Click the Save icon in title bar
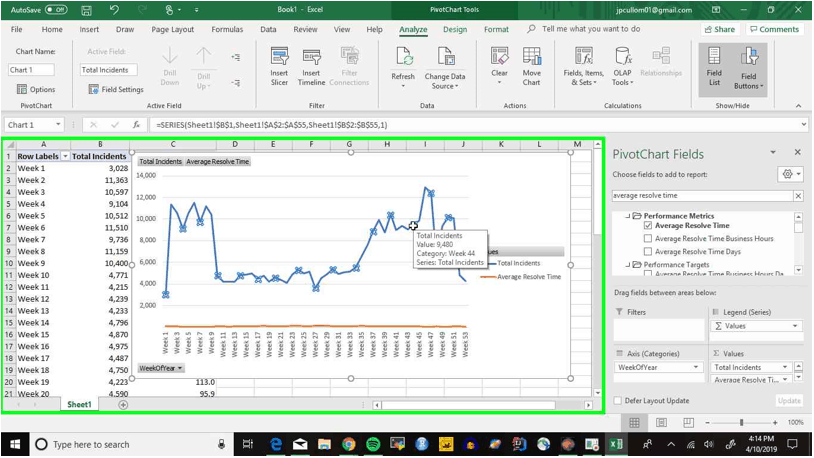The height and width of the screenshot is (458, 814). [87, 10]
